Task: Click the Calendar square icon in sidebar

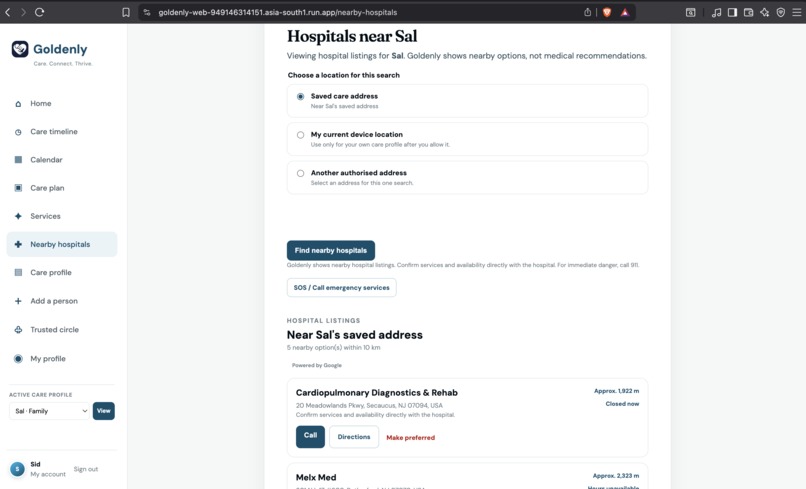Action: pyautogui.click(x=18, y=160)
